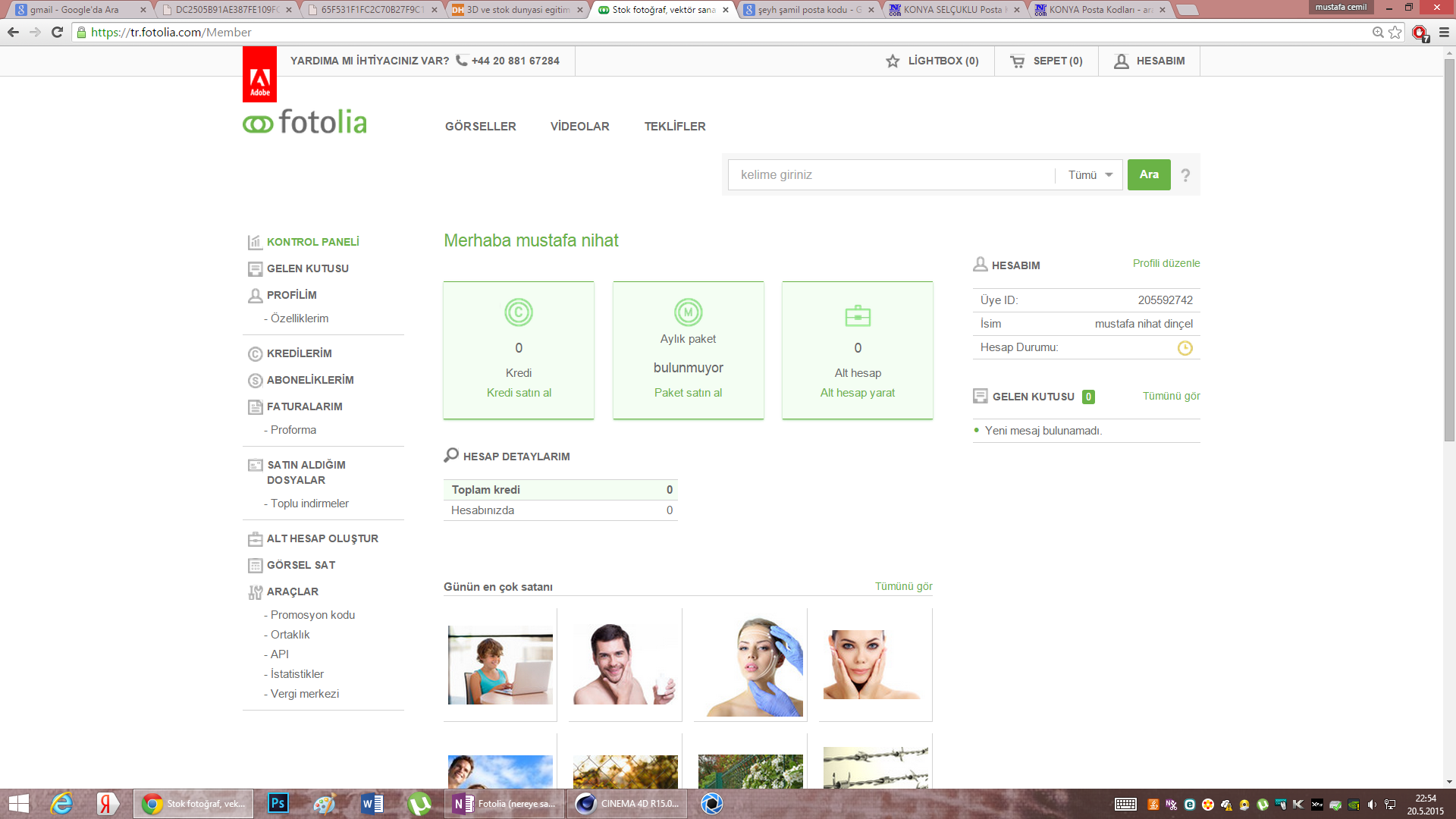Open the Sepet shopping cart icon
1456x819 pixels.
tap(1017, 61)
